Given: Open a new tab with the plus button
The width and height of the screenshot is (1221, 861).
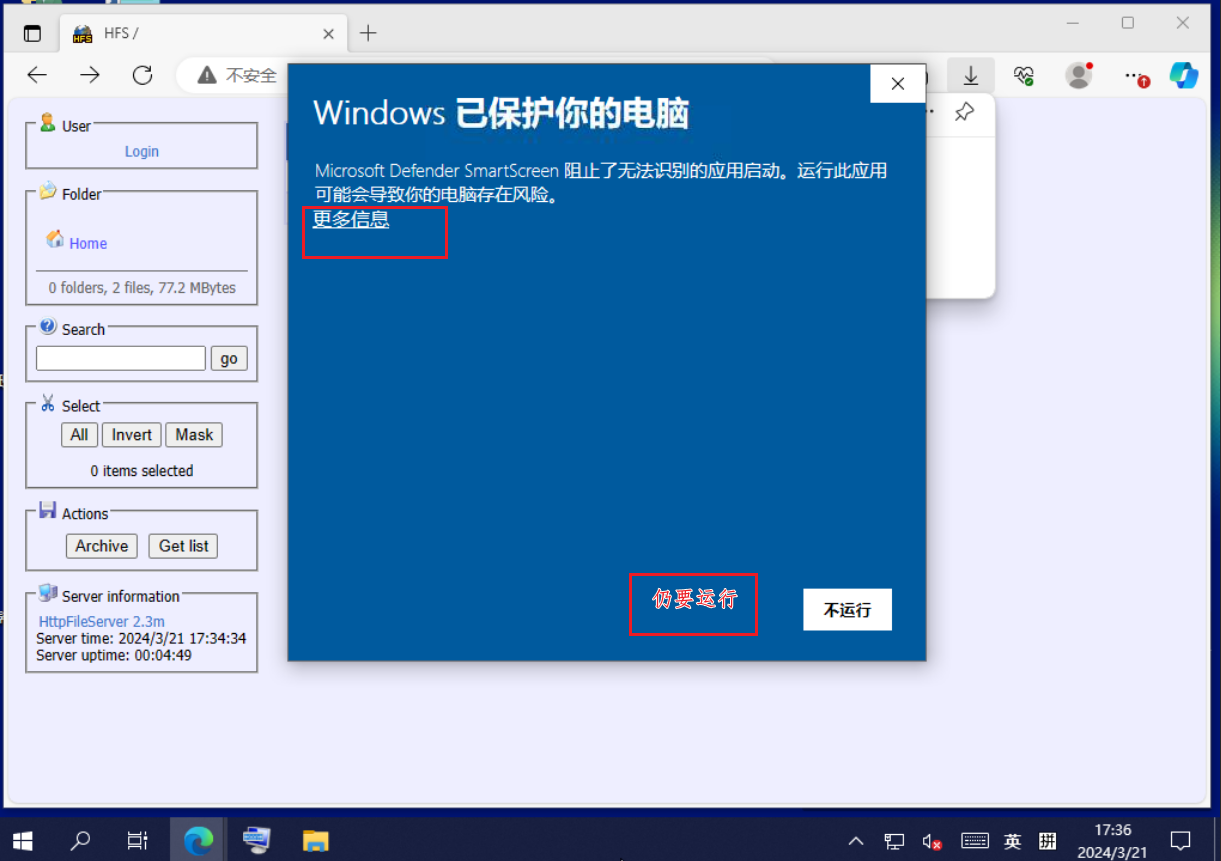Looking at the screenshot, I should tap(368, 33).
